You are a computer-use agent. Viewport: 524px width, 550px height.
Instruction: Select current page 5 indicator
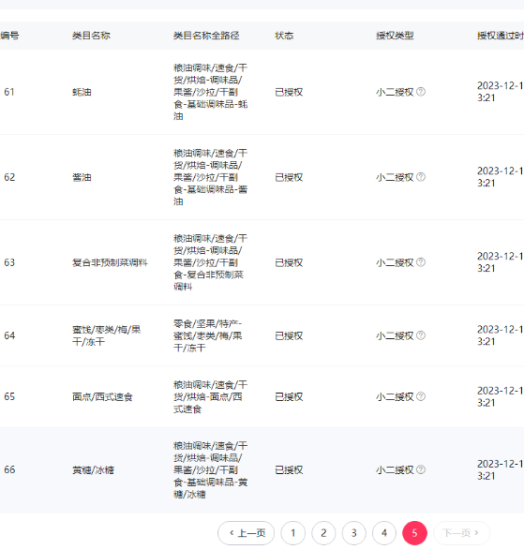pyautogui.click(x=415, y=533)
